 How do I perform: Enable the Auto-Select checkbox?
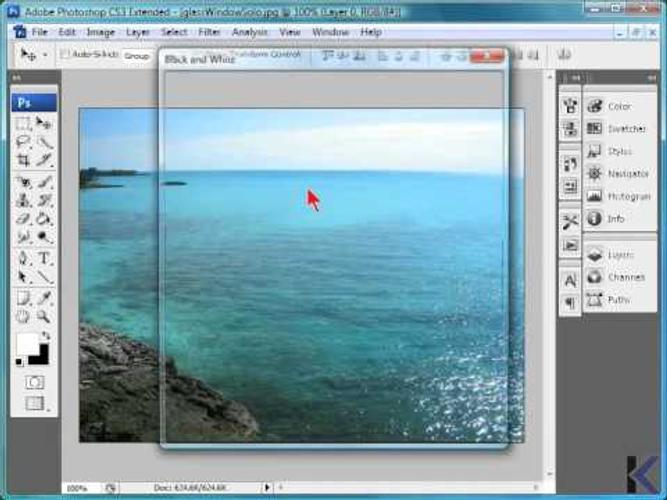coord(65,54)
